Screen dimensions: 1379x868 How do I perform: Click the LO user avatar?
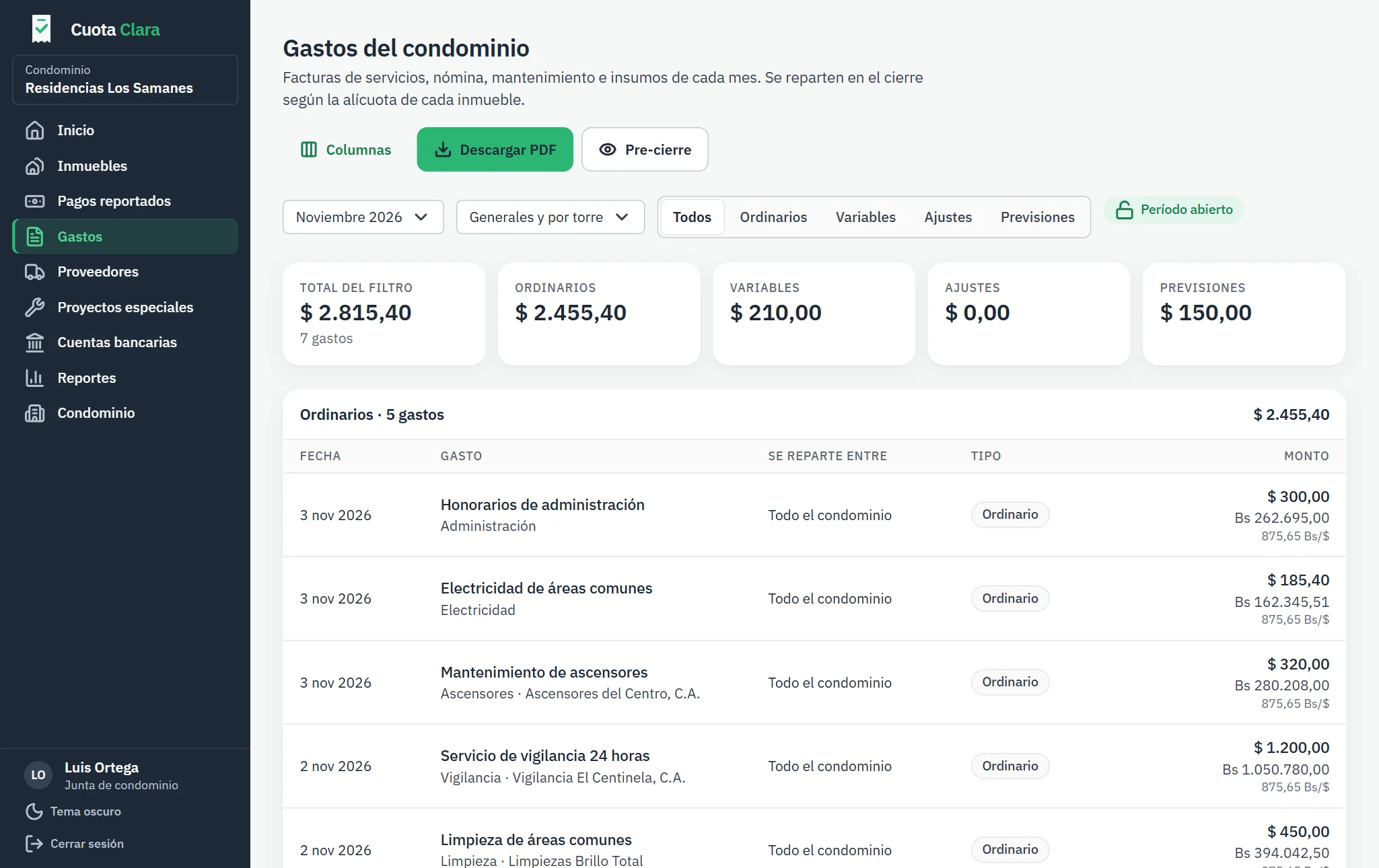[38, 775]
